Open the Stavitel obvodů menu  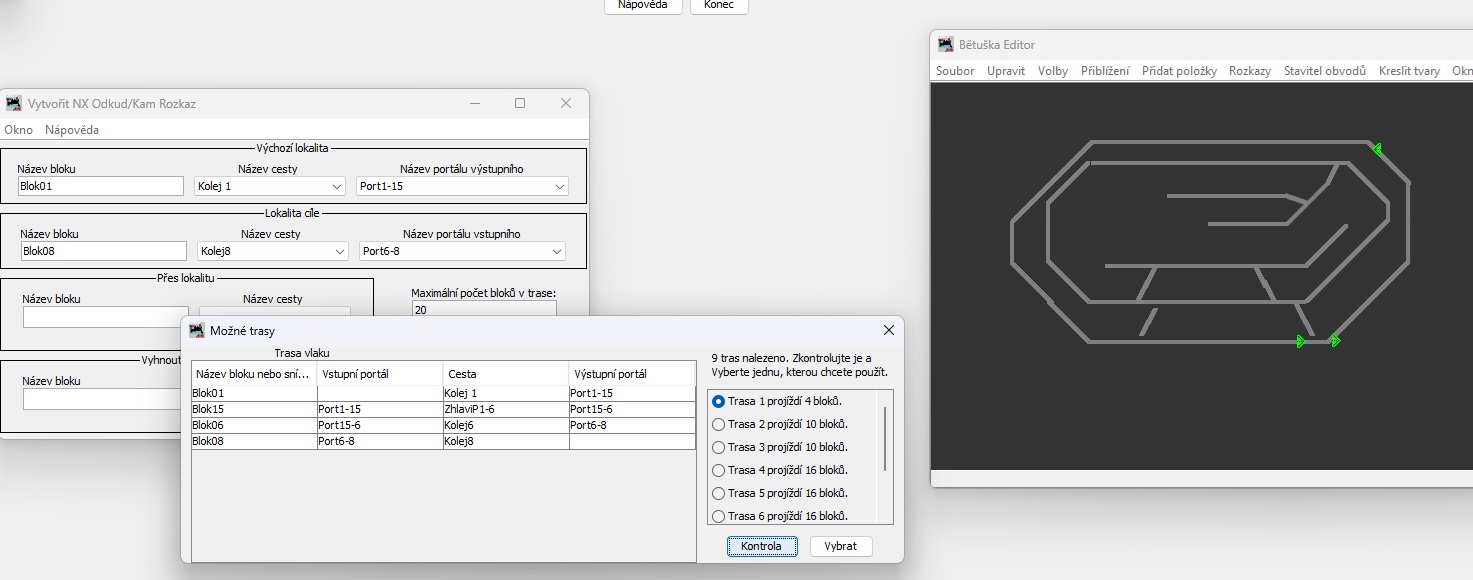pyautogui.click(x=1324, y=71)
